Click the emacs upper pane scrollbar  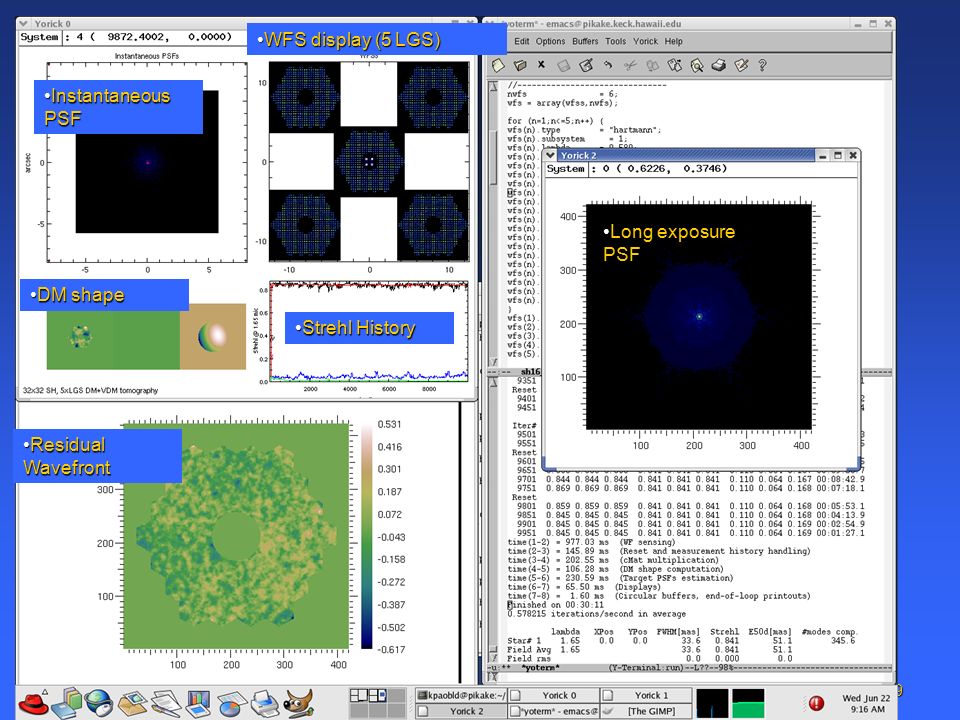pos(493,223)
